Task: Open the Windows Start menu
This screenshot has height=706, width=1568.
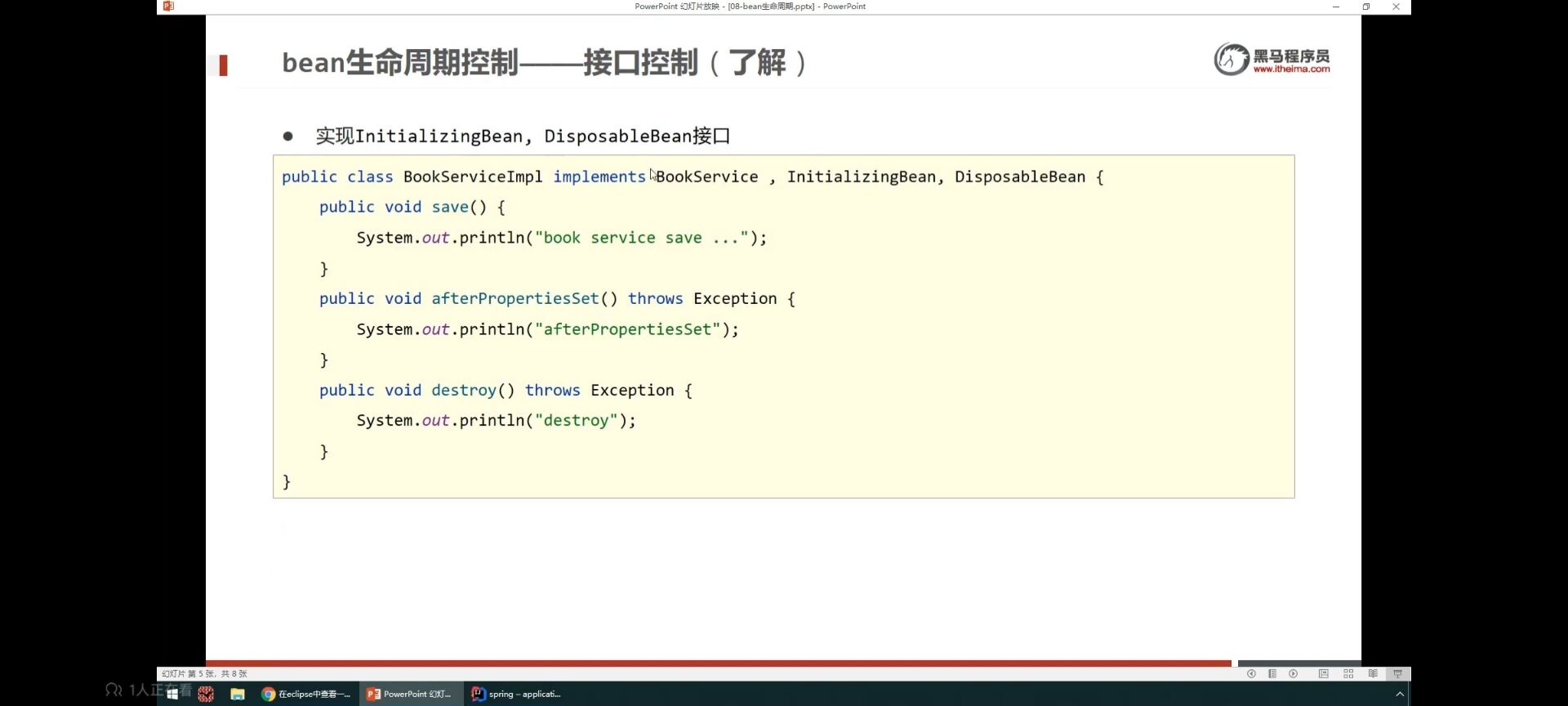Action: point(172,694)
